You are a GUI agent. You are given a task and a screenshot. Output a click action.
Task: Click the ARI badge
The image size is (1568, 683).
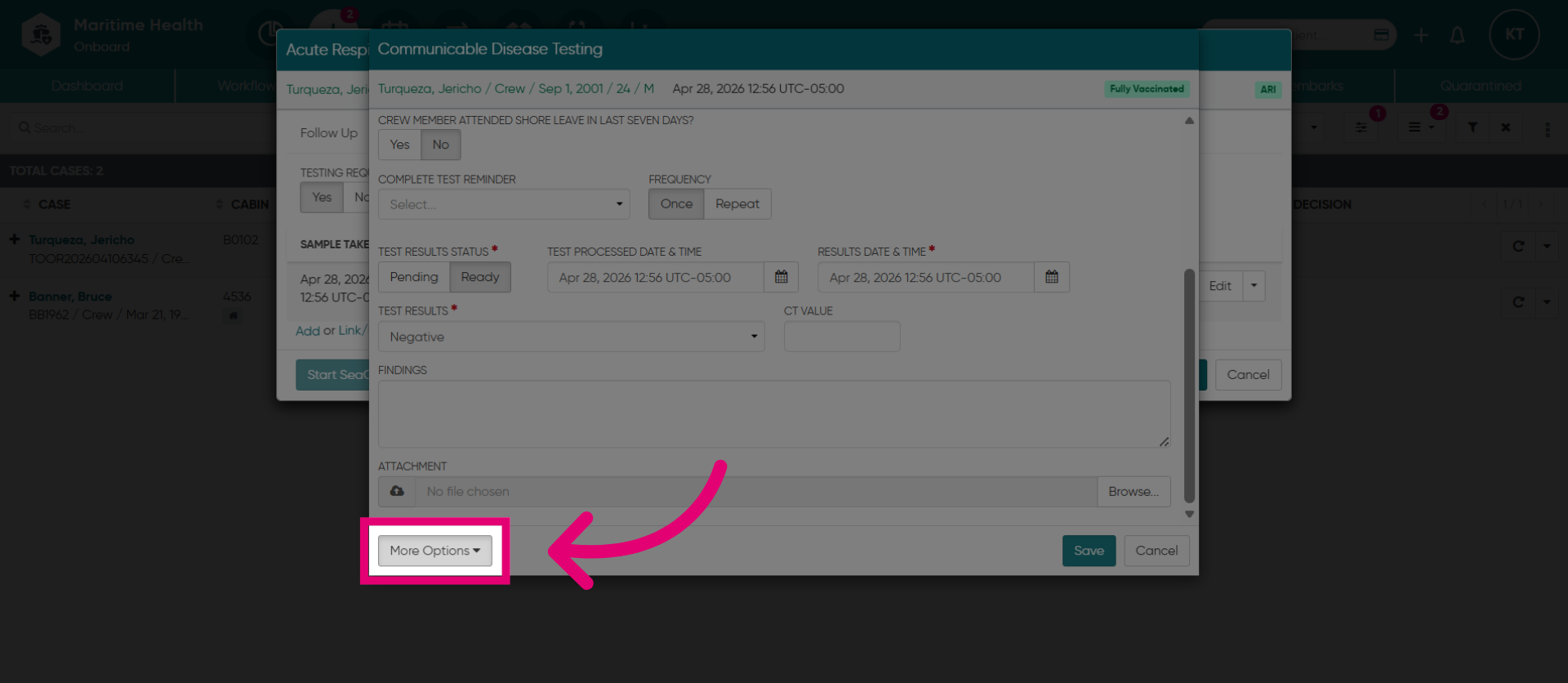pos(1267,90)
